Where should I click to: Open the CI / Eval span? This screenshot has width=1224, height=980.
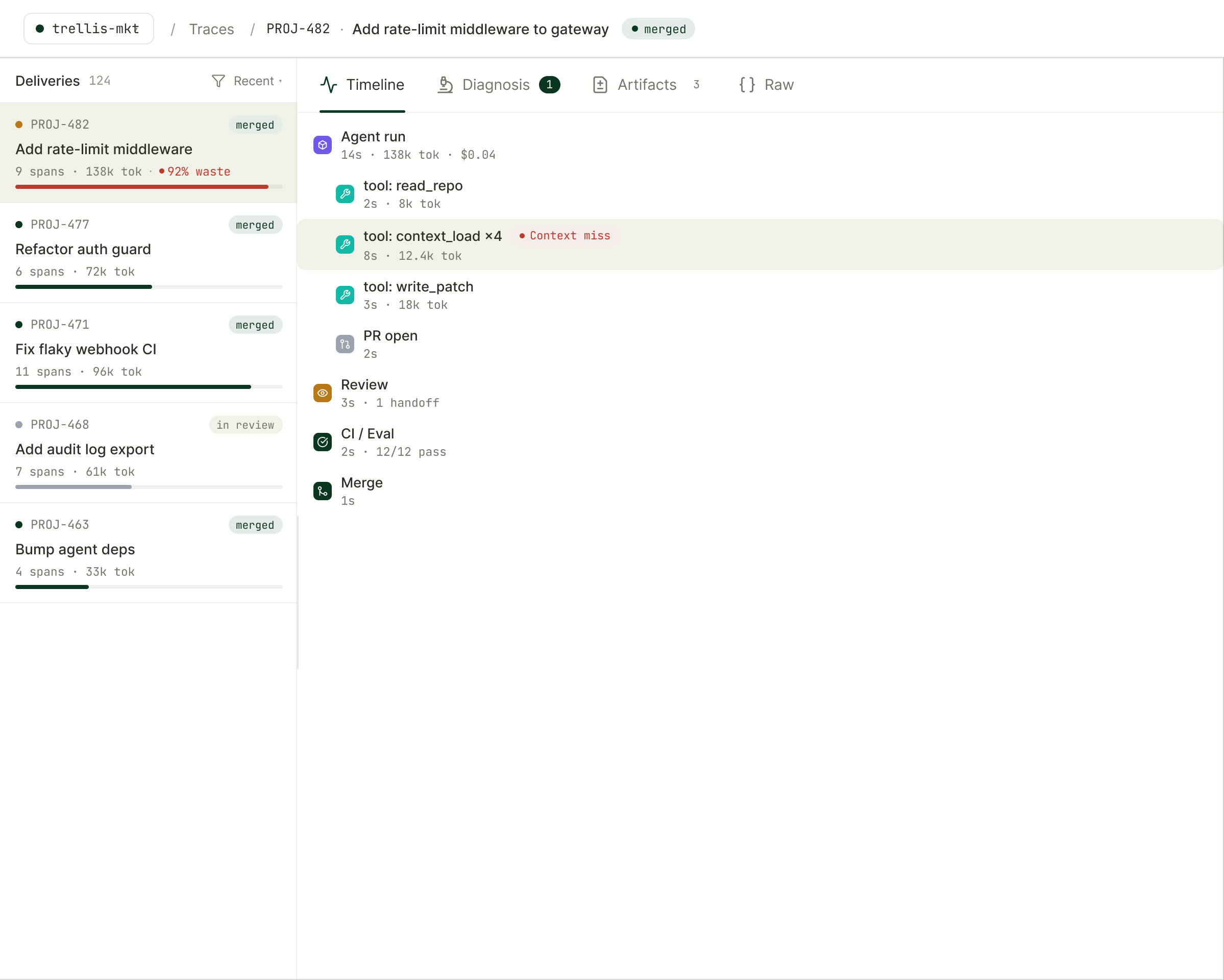760,443
